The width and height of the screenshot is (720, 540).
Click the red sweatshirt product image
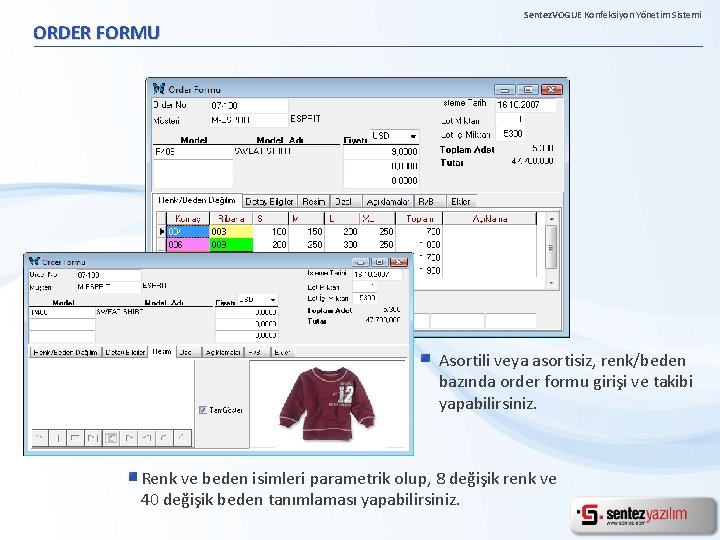(x=327, y=404)
